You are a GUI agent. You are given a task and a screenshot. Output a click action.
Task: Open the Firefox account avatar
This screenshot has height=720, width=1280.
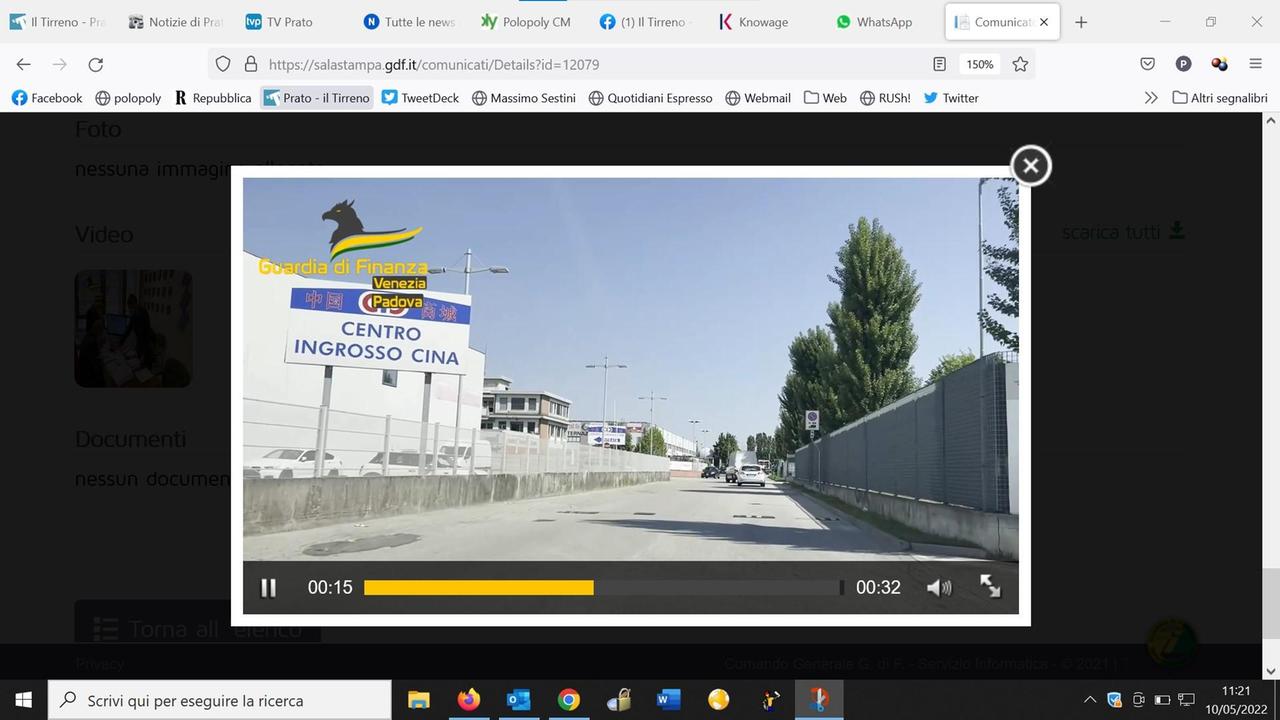[1183, 64]
